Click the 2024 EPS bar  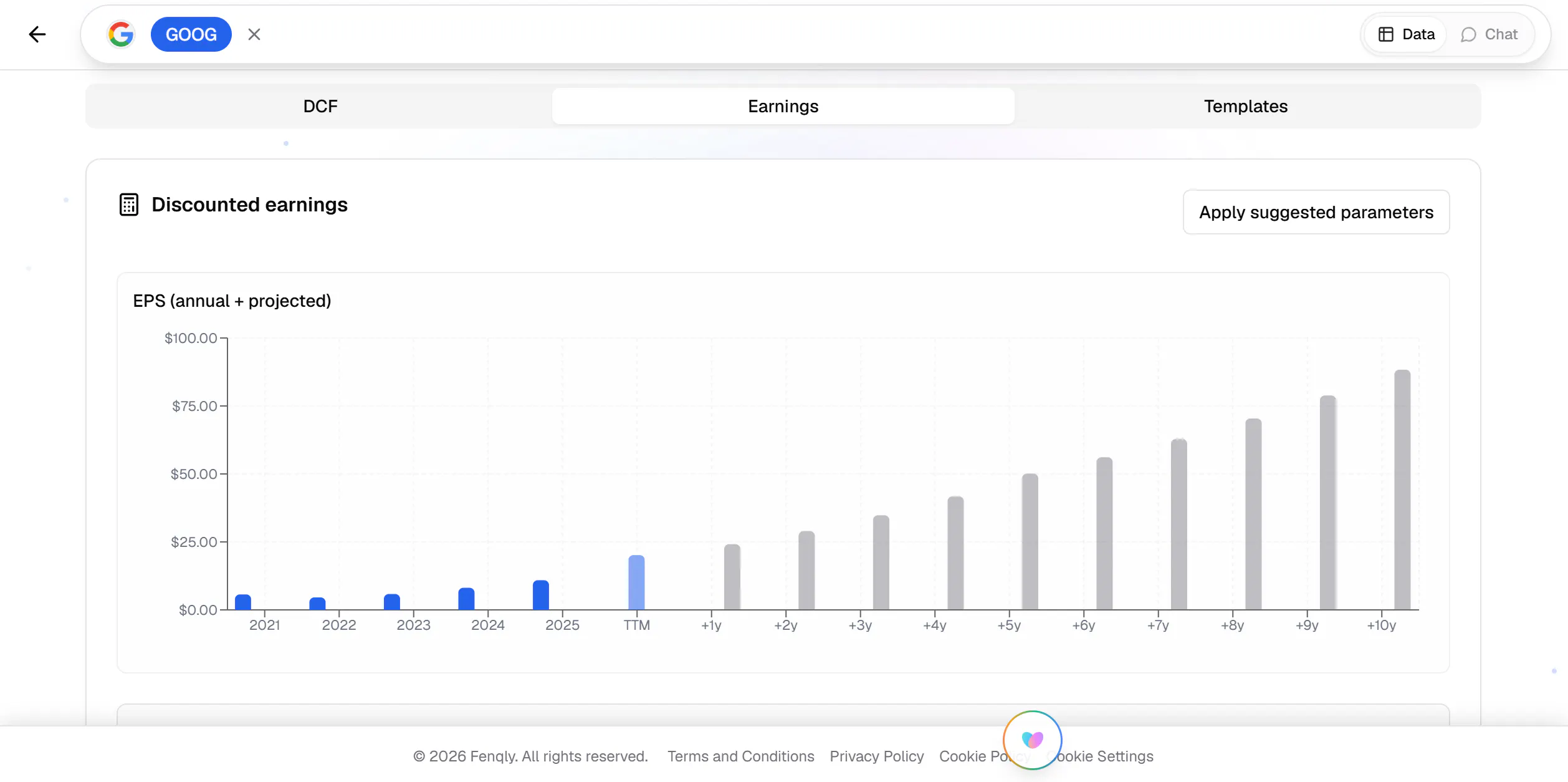click(466, 599)
